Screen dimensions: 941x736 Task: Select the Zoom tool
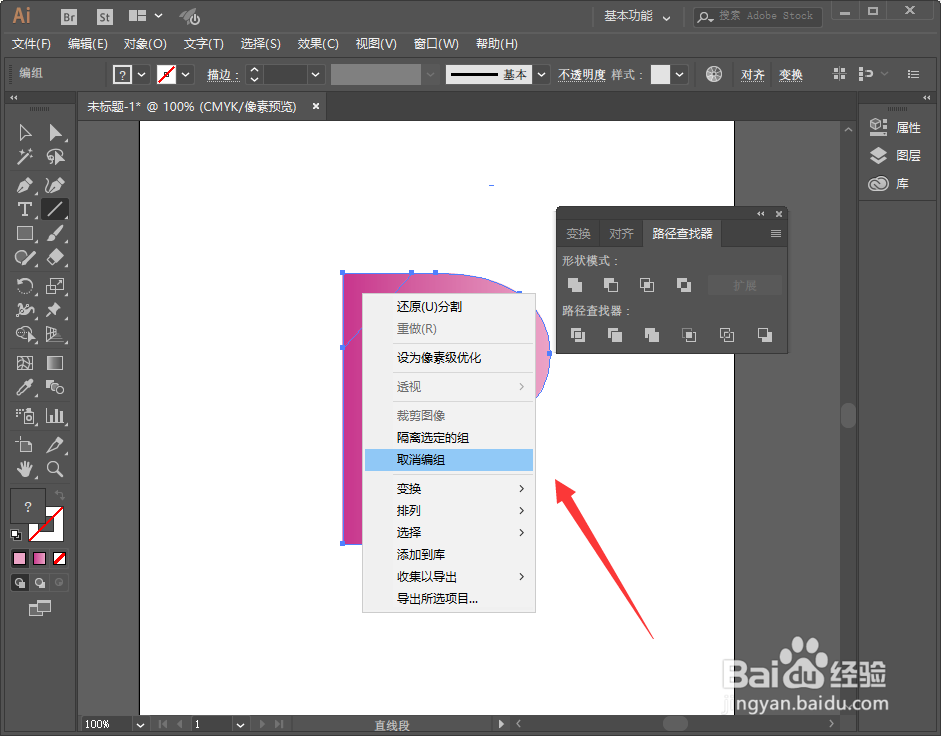tap(55, 469)
